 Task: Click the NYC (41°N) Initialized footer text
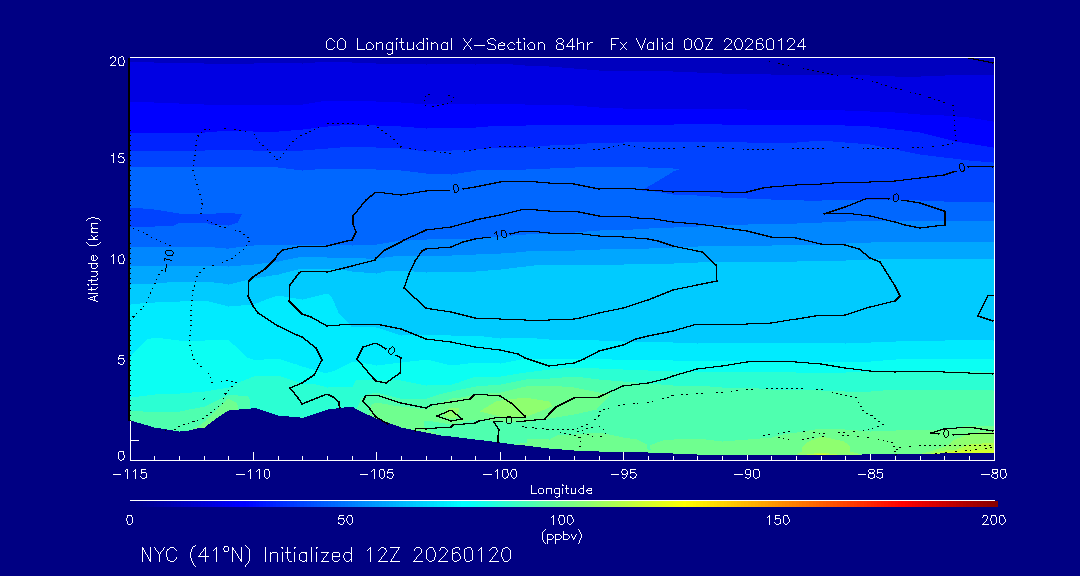326,555
